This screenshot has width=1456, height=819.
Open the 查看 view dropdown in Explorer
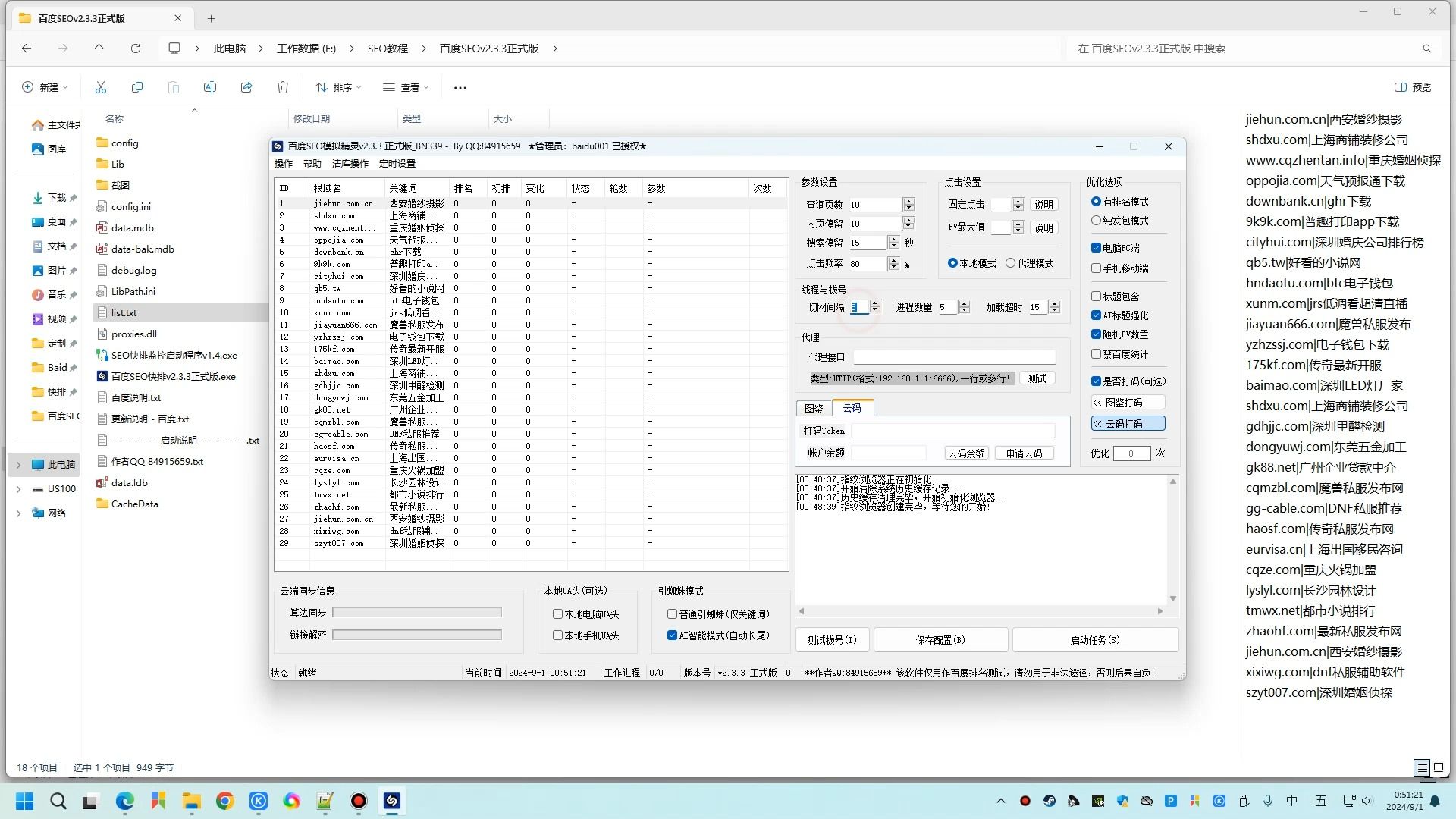[x=406, y=87]
